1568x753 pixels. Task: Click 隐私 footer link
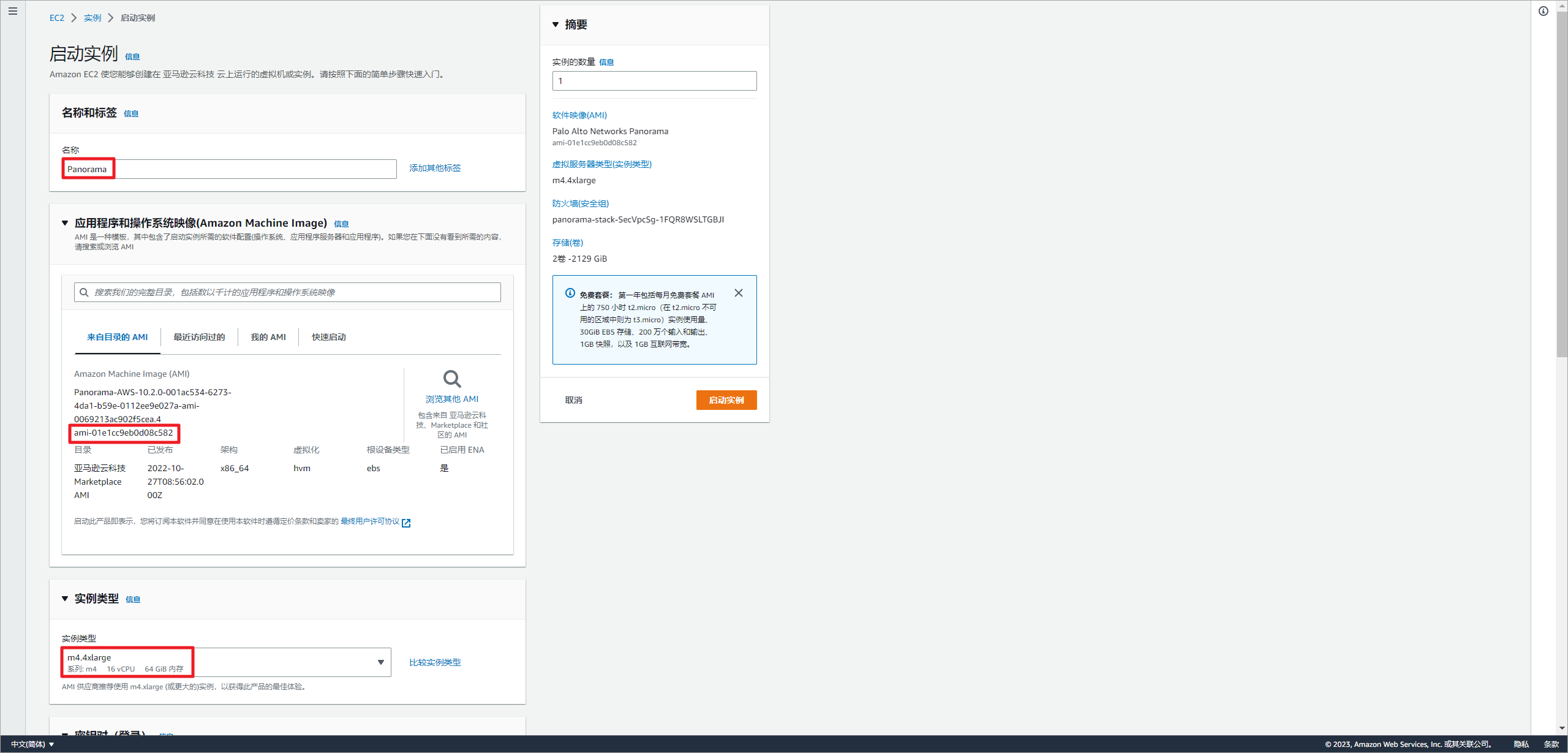click(1521, 744)
